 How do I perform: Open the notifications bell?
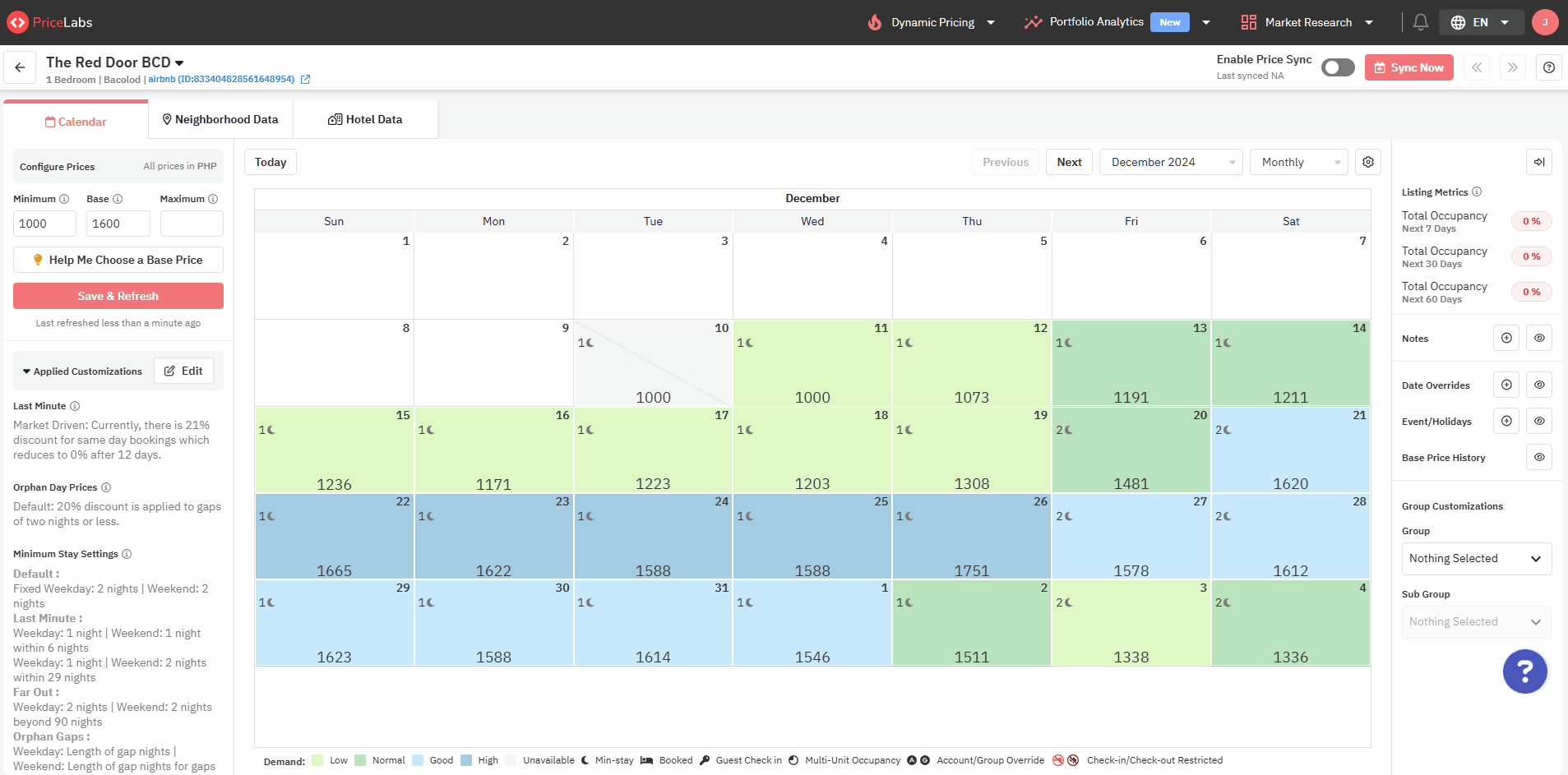(x=1420, y=22)
